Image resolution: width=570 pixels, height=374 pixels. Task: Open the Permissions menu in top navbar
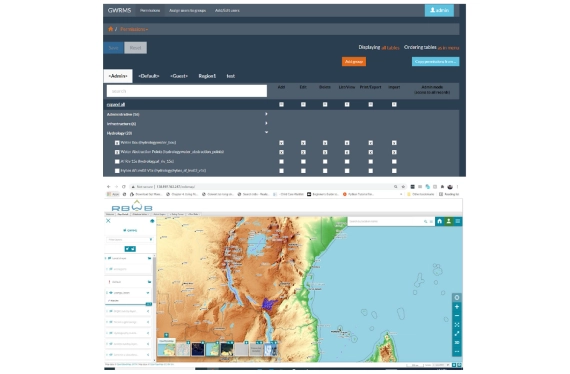[150, 11]
